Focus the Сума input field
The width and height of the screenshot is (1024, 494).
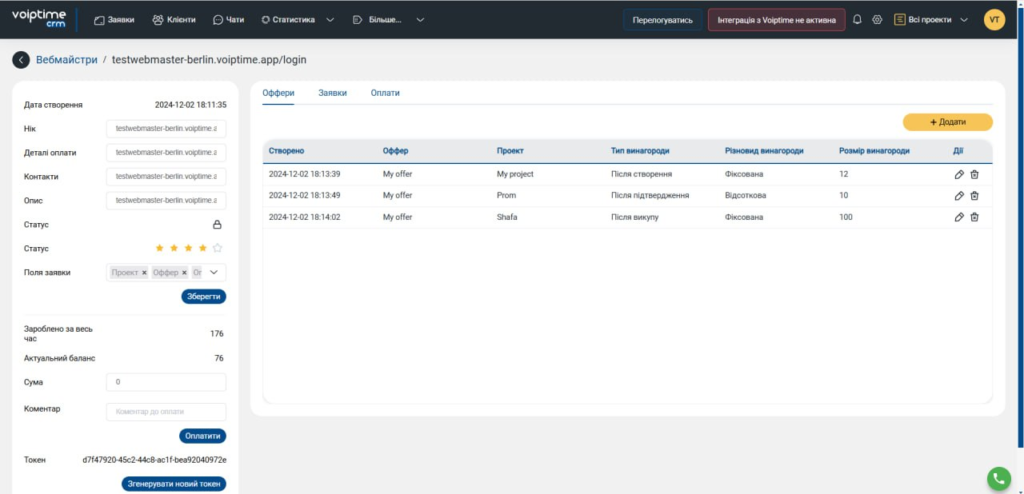(166, 382)
